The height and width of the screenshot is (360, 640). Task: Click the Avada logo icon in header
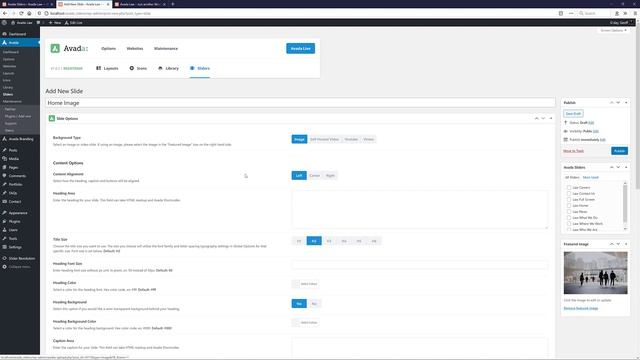click(55, 49)
